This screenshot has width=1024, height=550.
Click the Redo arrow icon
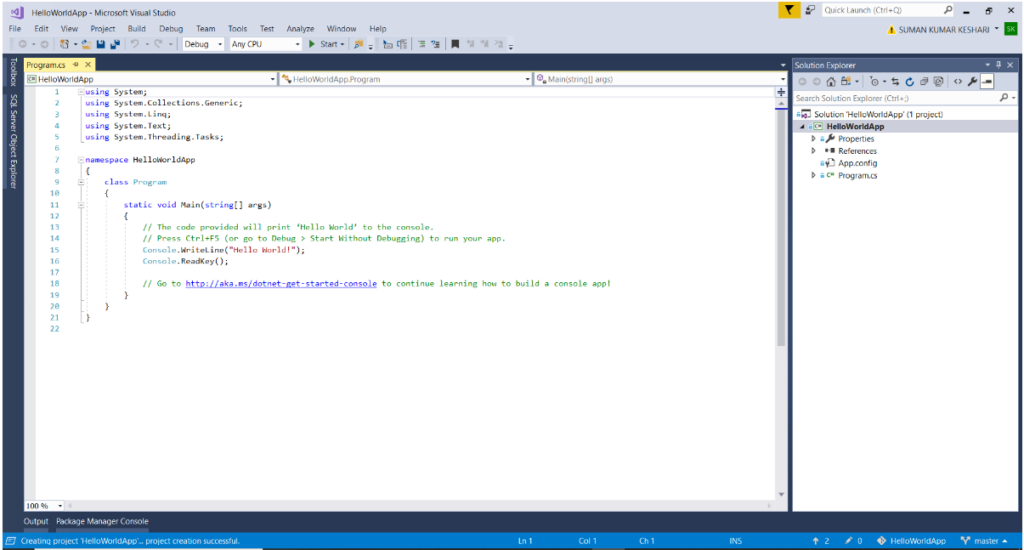point(159,44)
